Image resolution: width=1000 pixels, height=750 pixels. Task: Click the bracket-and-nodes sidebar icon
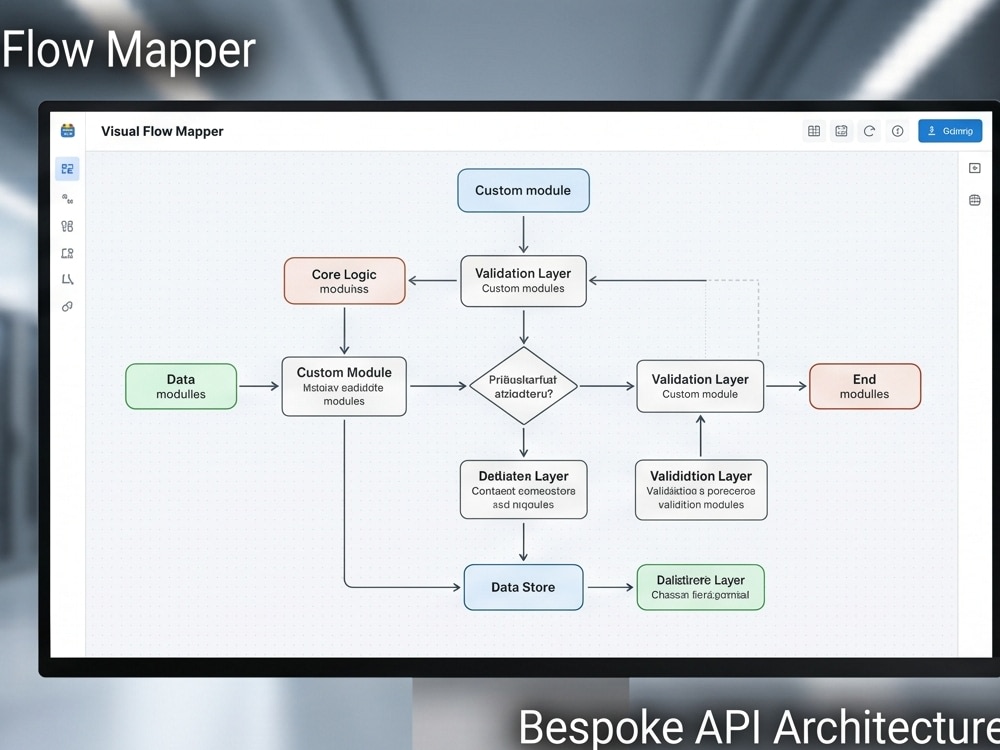coord(67,253)
